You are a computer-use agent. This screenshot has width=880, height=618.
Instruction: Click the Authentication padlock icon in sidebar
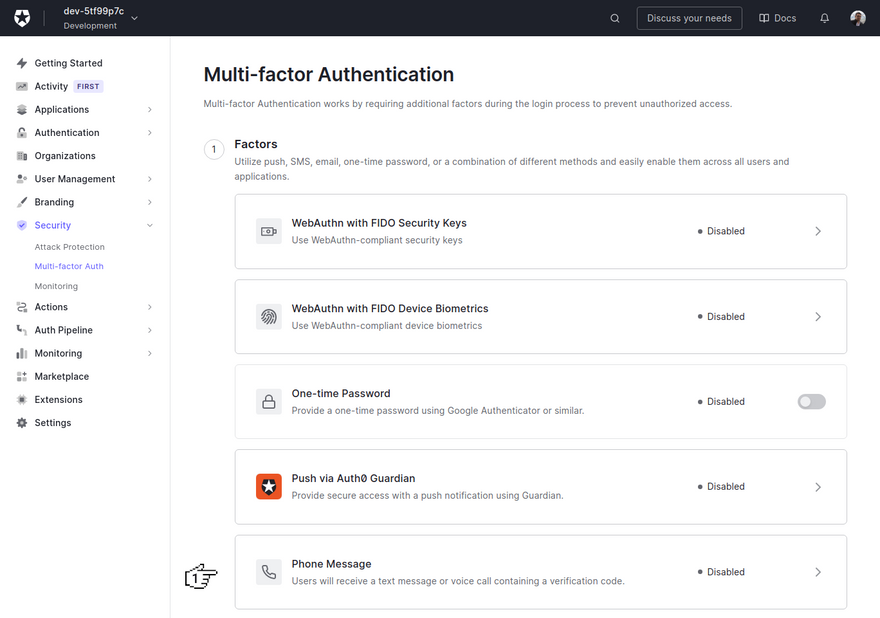click(22, 132)
